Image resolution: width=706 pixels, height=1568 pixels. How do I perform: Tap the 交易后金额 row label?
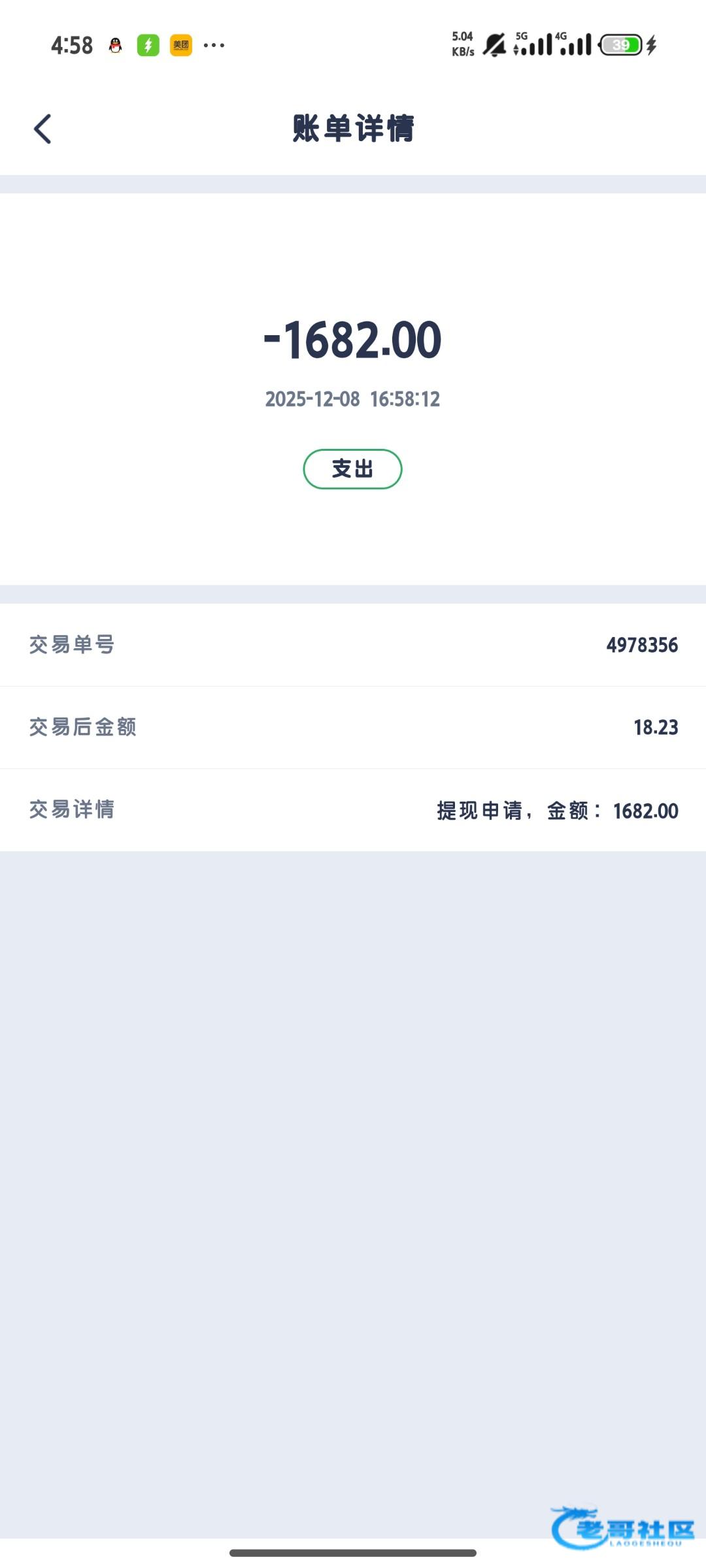pos(83,727)
